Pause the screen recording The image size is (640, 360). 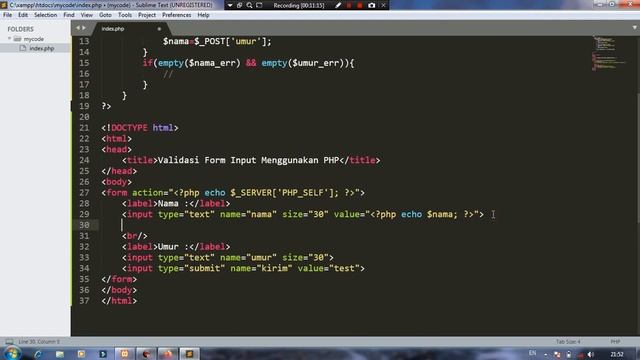(x=349, y=5)
